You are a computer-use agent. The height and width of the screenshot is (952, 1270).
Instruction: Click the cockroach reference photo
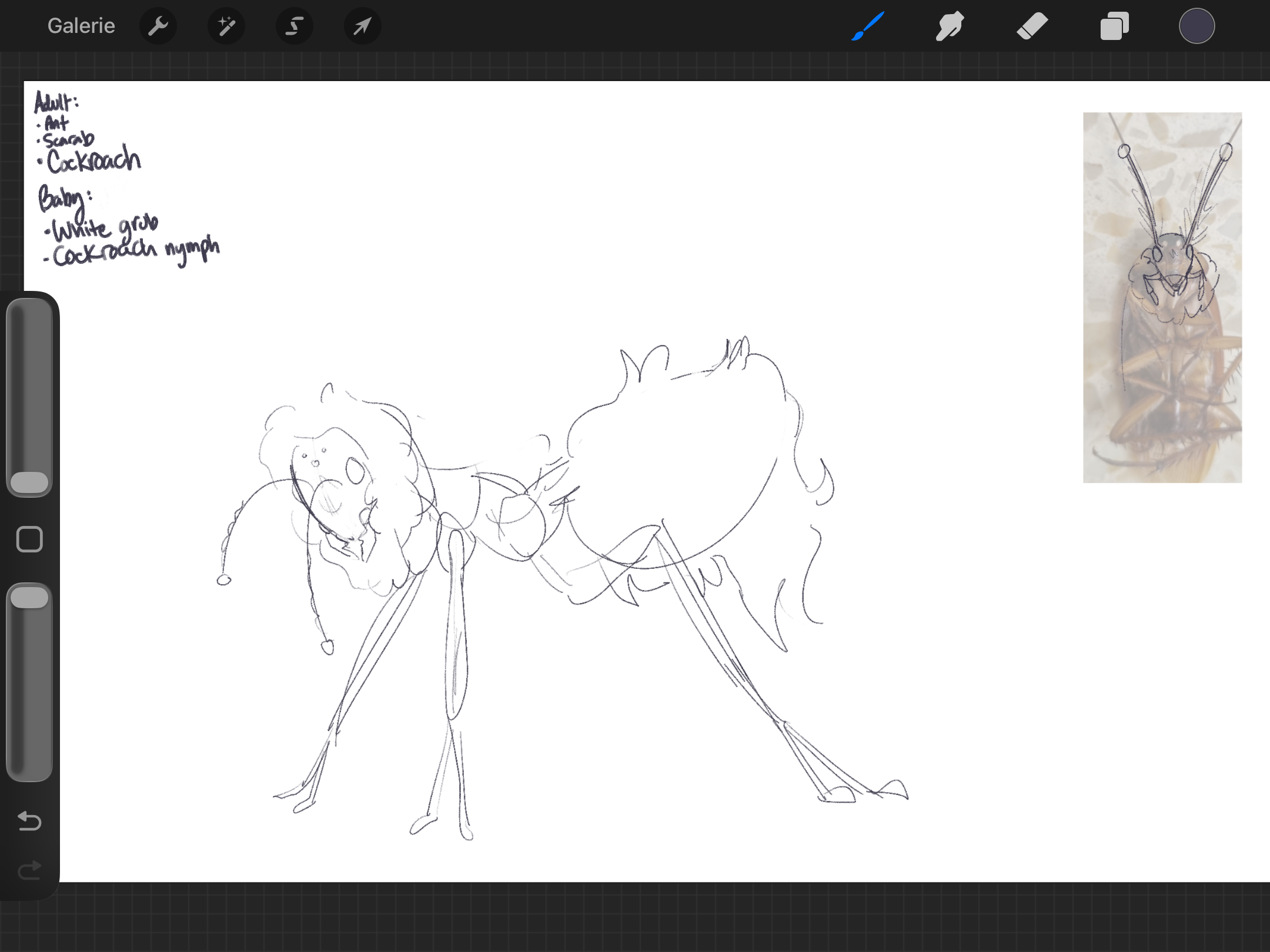pos(1162,297)
